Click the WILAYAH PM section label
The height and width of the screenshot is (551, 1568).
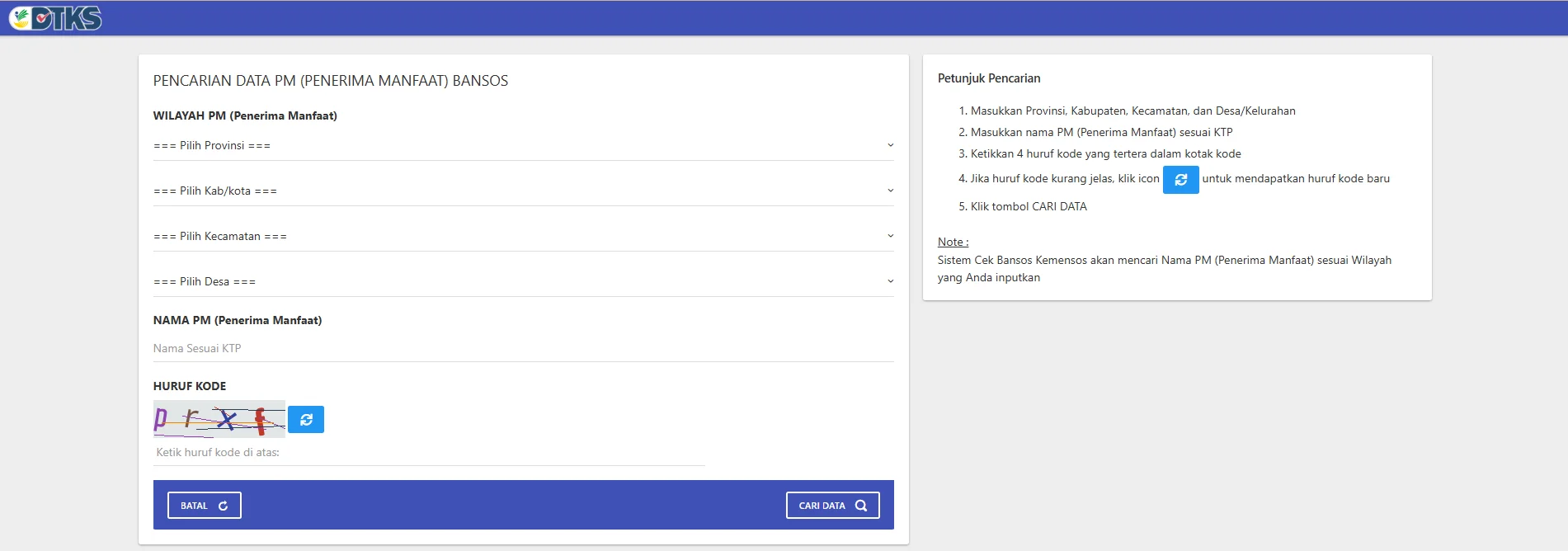click(x=245, y=116)
